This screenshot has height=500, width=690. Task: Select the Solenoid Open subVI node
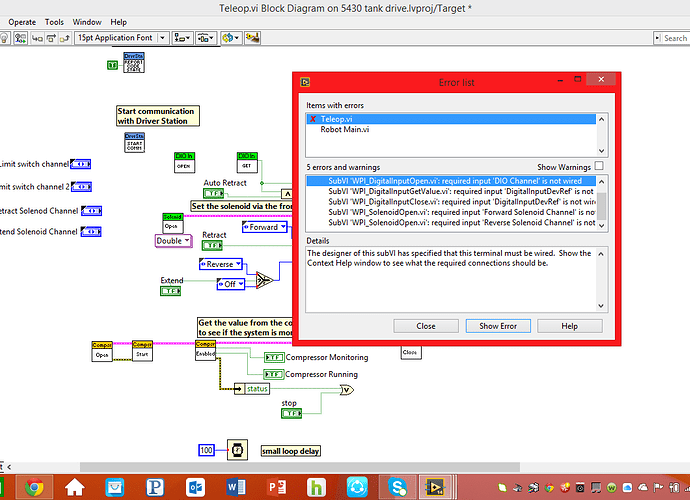(x=173, y=223)
